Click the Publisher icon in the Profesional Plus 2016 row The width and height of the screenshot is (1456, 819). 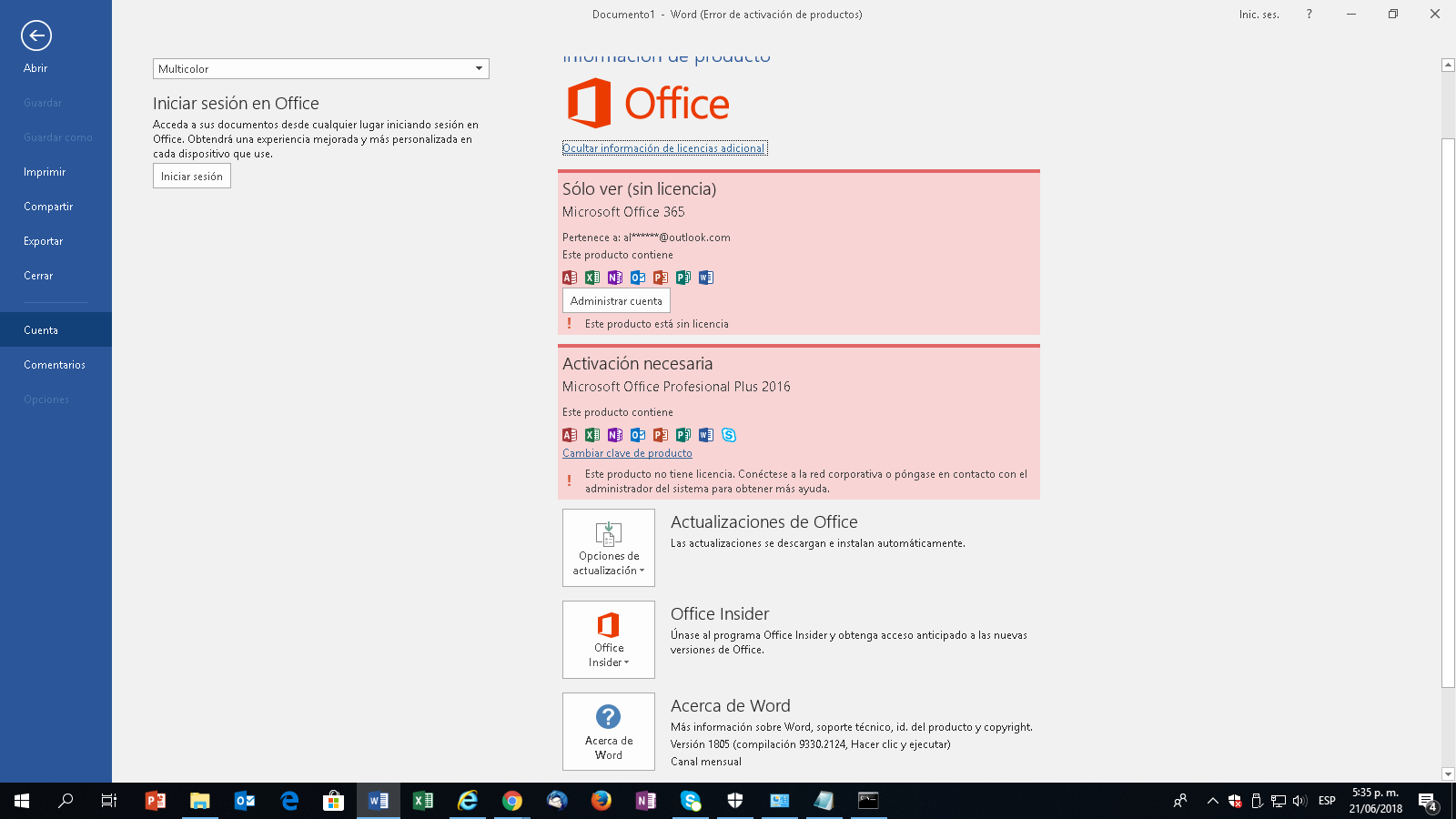click(x=683, y=435)
